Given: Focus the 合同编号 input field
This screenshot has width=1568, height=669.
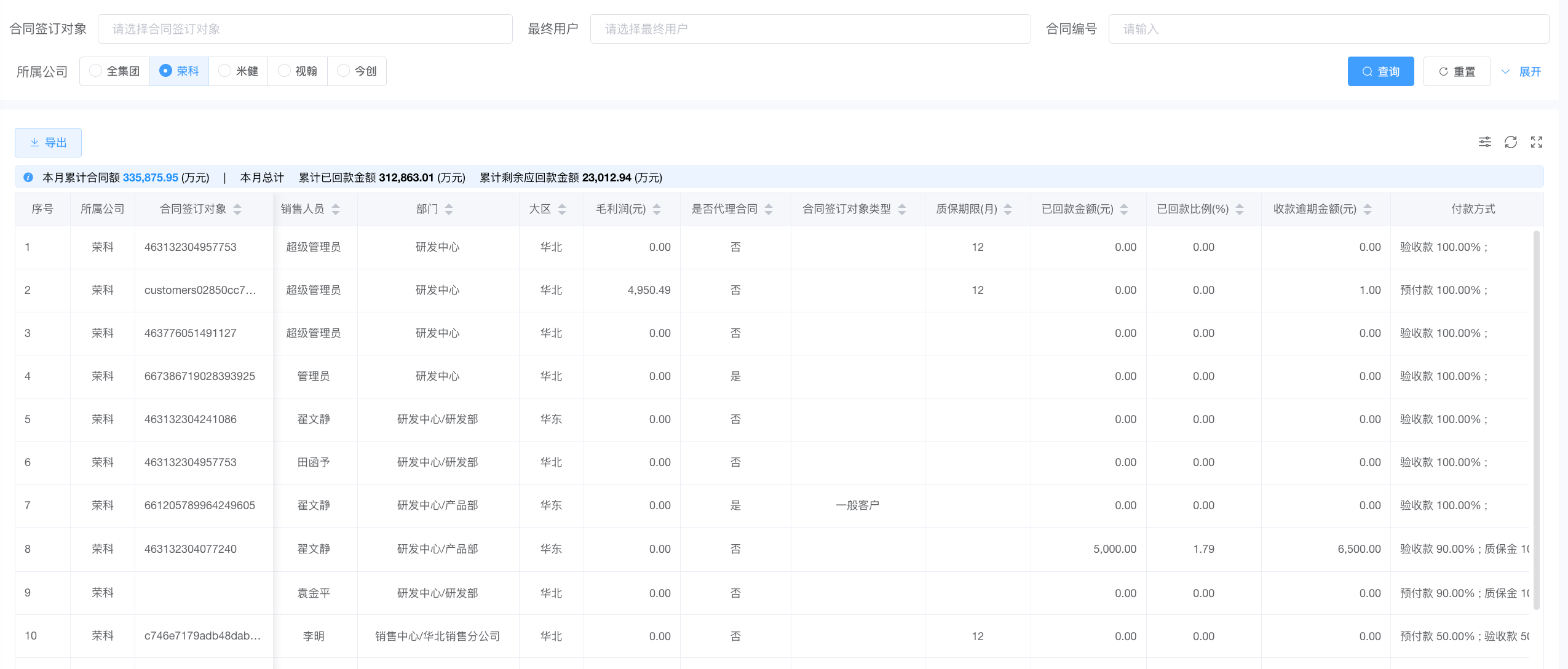Looking at the screenshot, I should (x=1328, y=29).
